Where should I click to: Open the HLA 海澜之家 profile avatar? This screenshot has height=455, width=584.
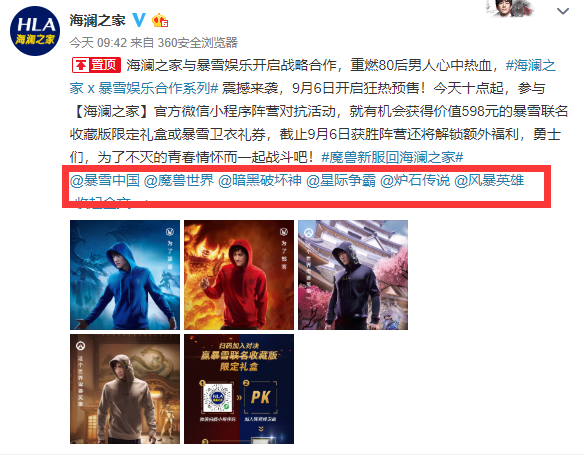35,31
